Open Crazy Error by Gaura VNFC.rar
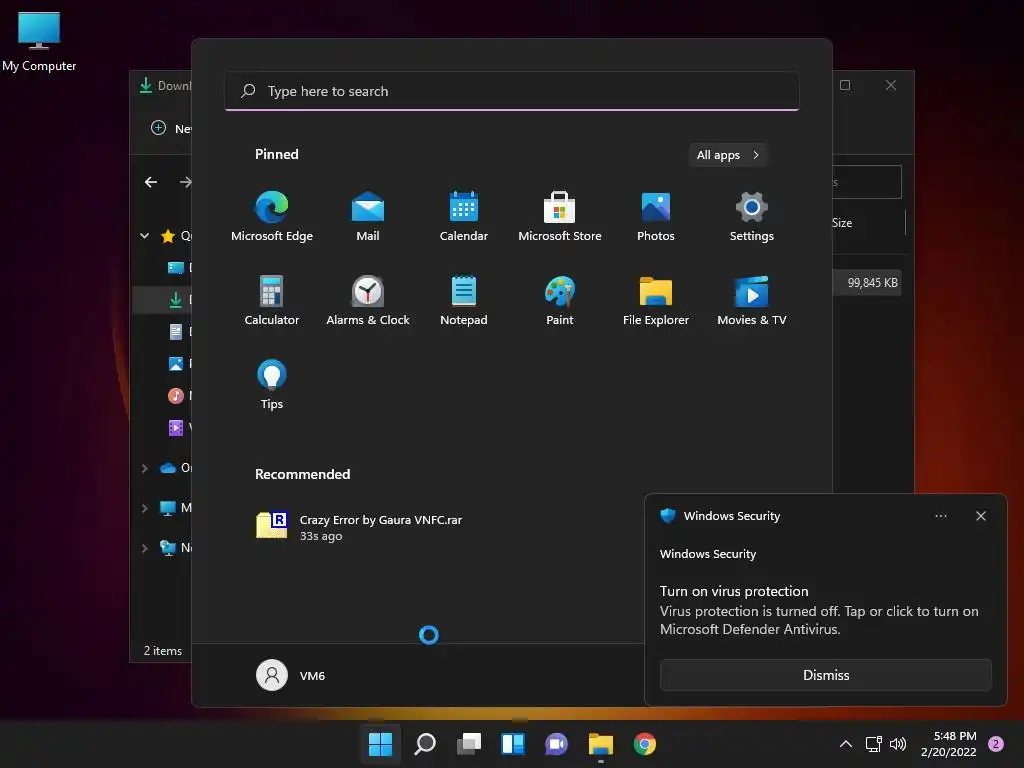The height and width of the screenshot is (768, 1024). (359, 526)
